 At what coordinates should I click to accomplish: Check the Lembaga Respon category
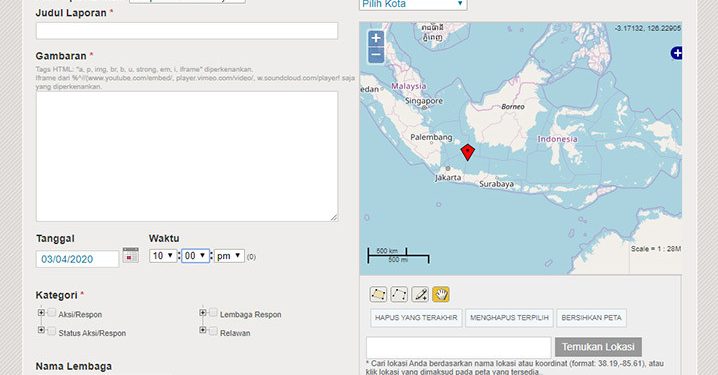click(213, 312)
